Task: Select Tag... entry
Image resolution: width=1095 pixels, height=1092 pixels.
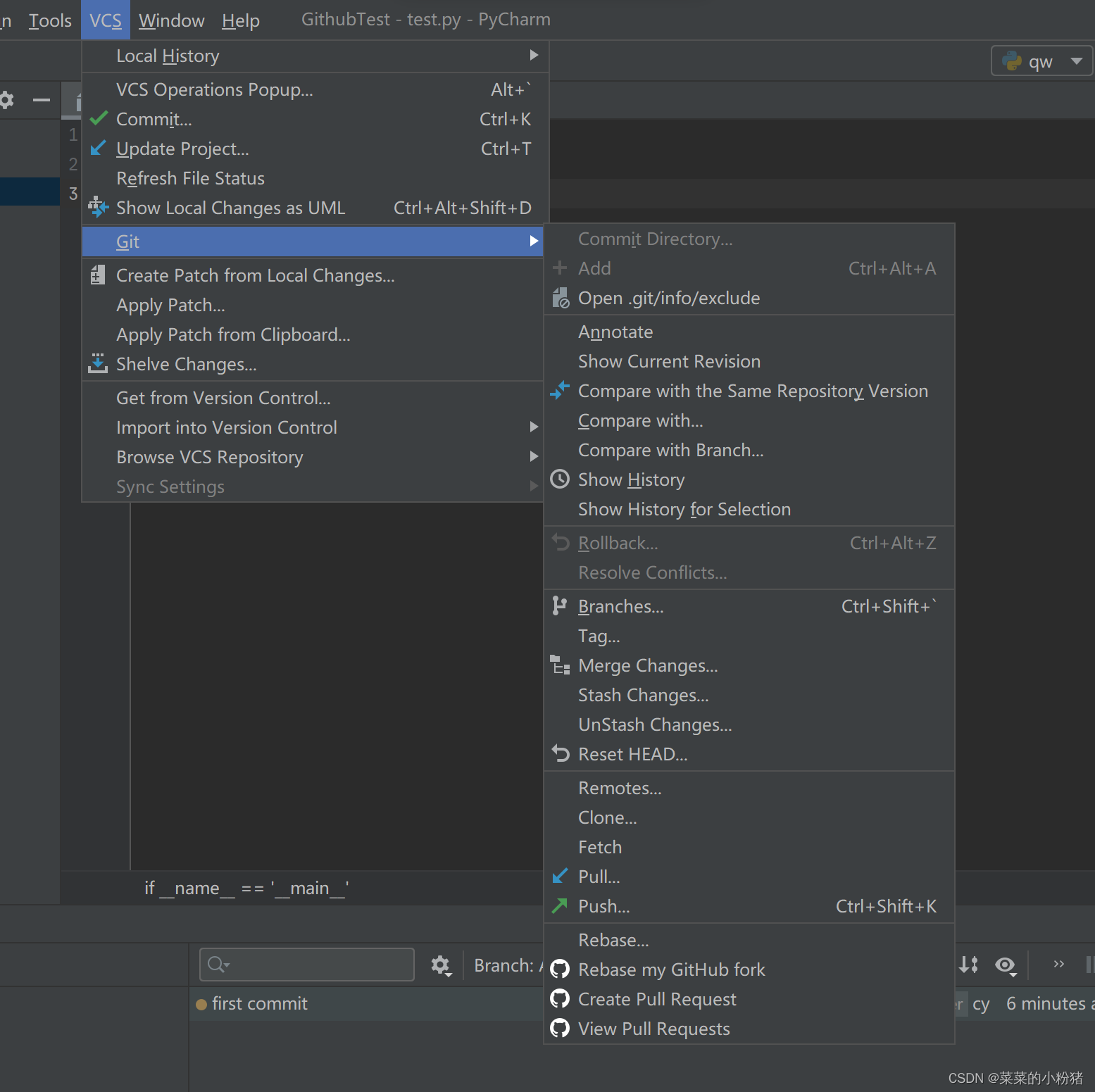Action: 749,636
